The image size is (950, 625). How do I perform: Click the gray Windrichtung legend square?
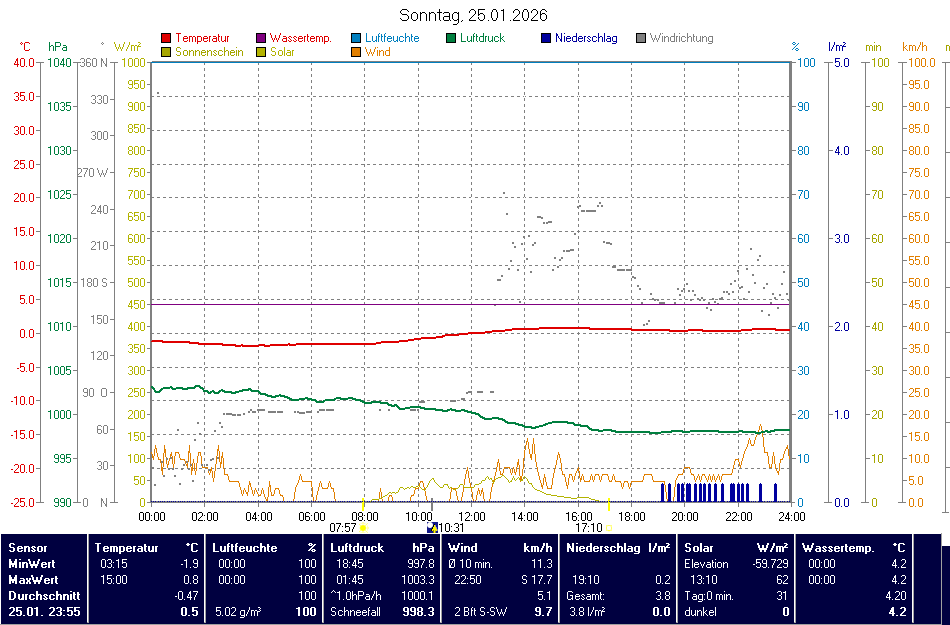(641, 39)
